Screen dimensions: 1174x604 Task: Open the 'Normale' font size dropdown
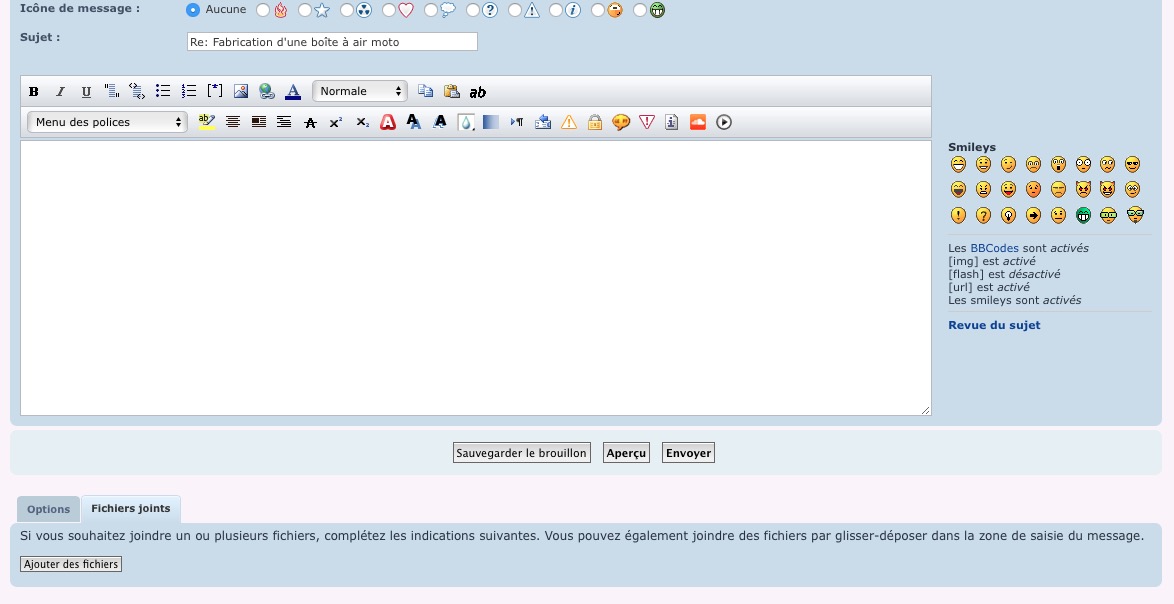360,92
